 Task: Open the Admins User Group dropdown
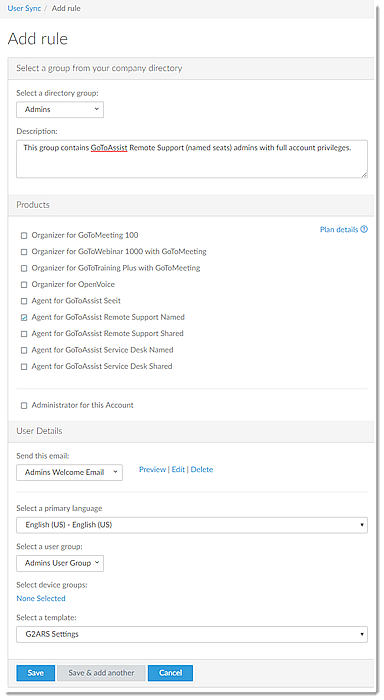[x=60, y=563]
